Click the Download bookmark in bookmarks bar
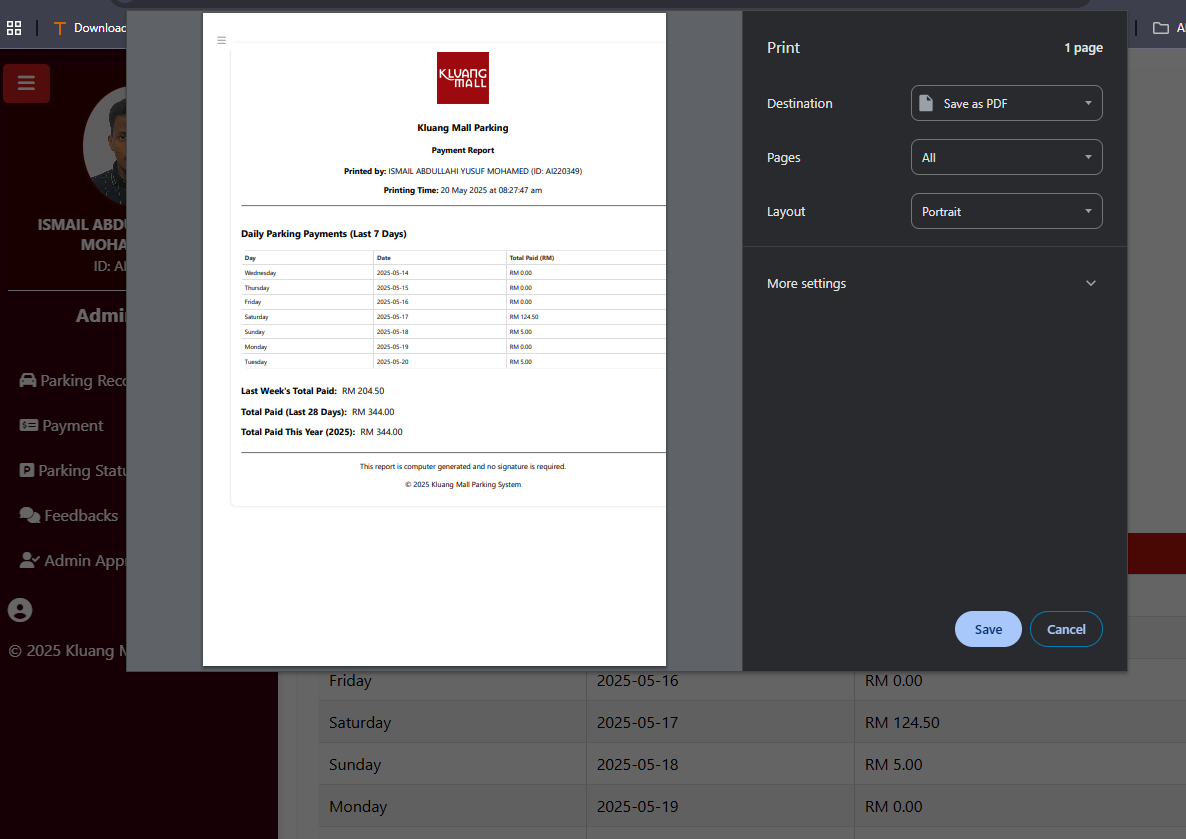The height and width of the screenshot is (839, 1186). (89, 28)
